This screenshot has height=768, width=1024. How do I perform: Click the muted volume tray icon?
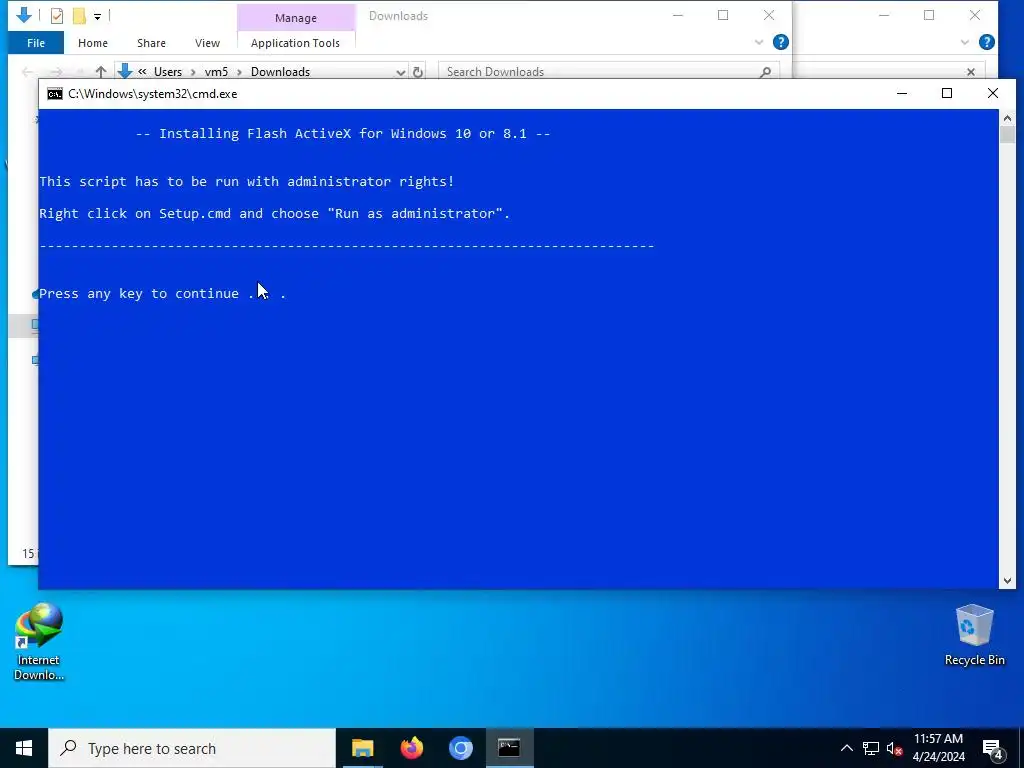tap(894, 748)
